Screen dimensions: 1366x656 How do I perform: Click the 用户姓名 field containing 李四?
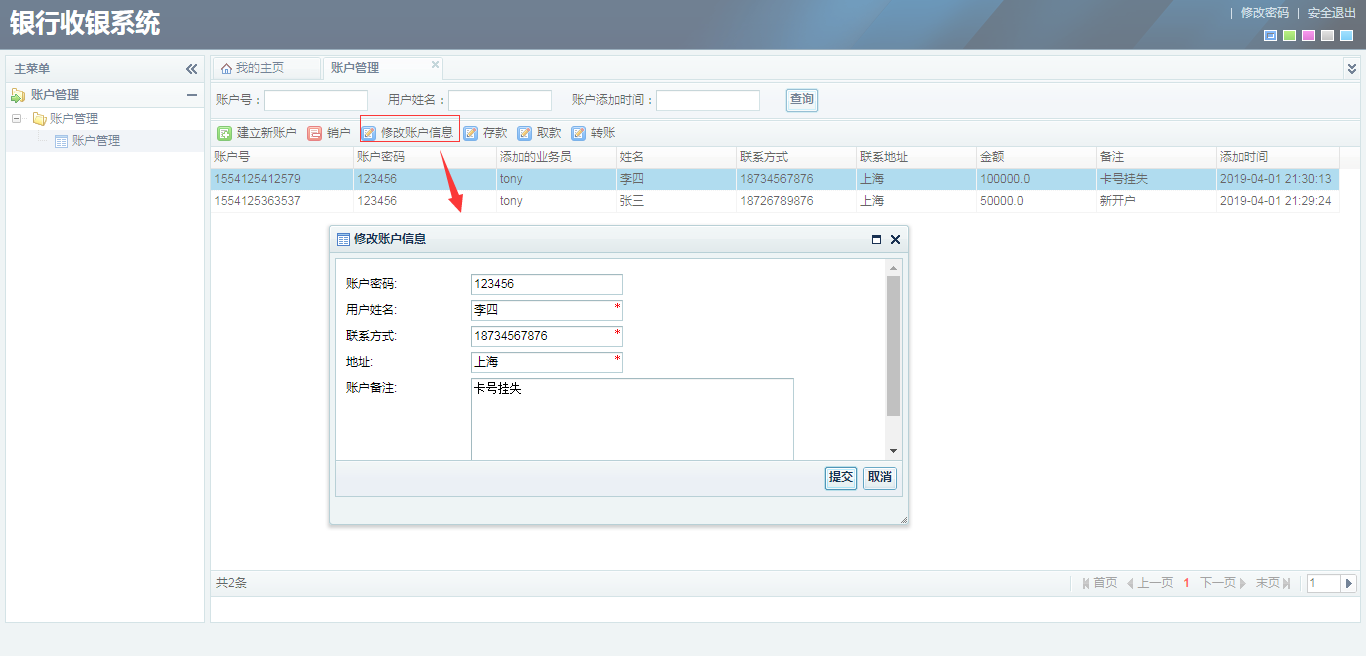(x=547, y=310)
